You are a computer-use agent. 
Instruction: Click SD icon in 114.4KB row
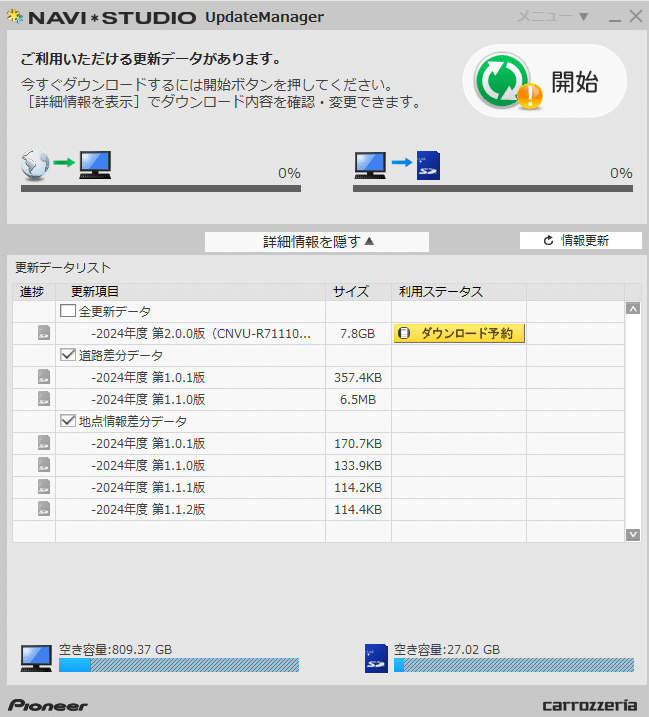[x=44, y=508]
